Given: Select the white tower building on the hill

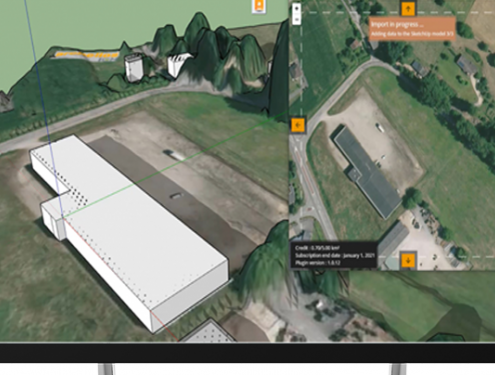Looking at the screenshot, I should point(134,68).
